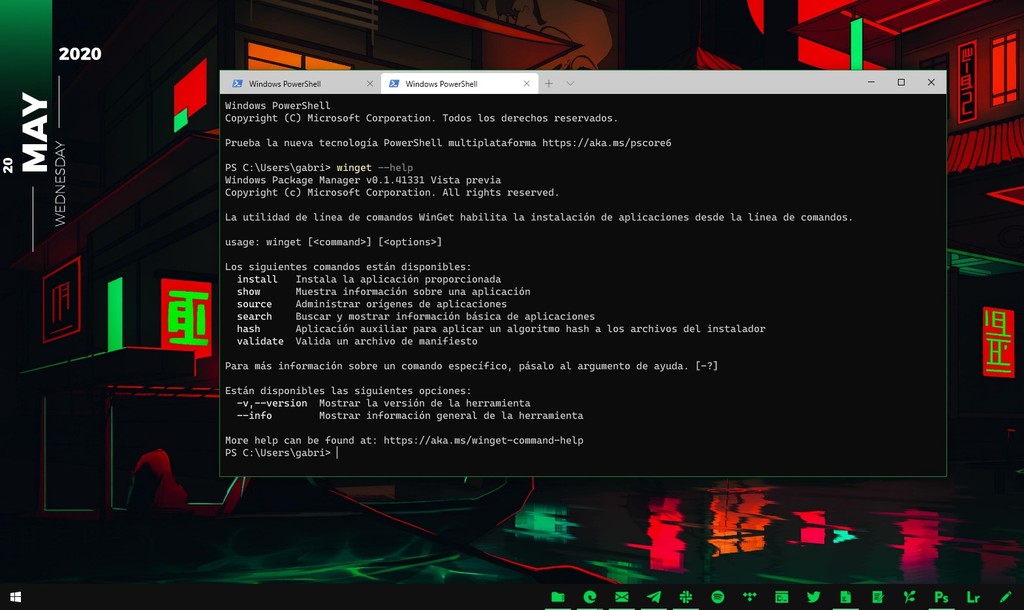Open a new terminal tab with the plus button

[546, 83]
